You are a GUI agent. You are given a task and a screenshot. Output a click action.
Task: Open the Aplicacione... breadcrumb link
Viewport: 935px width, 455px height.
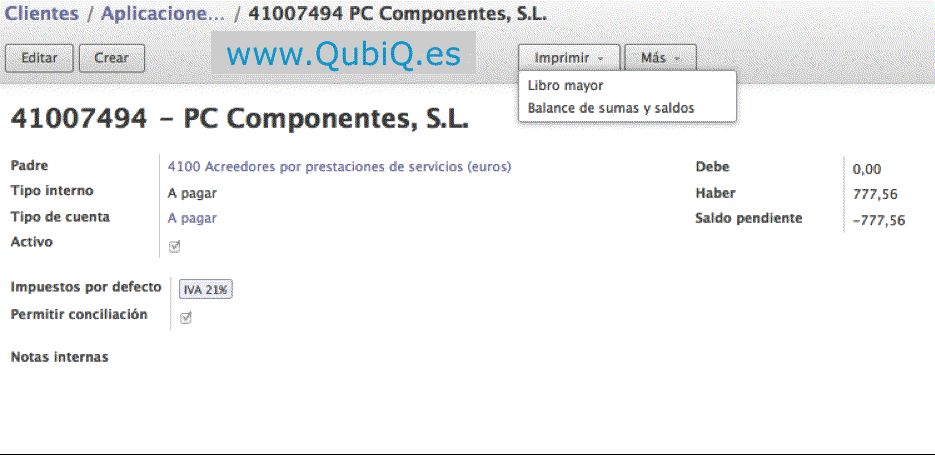click(162, 15)
